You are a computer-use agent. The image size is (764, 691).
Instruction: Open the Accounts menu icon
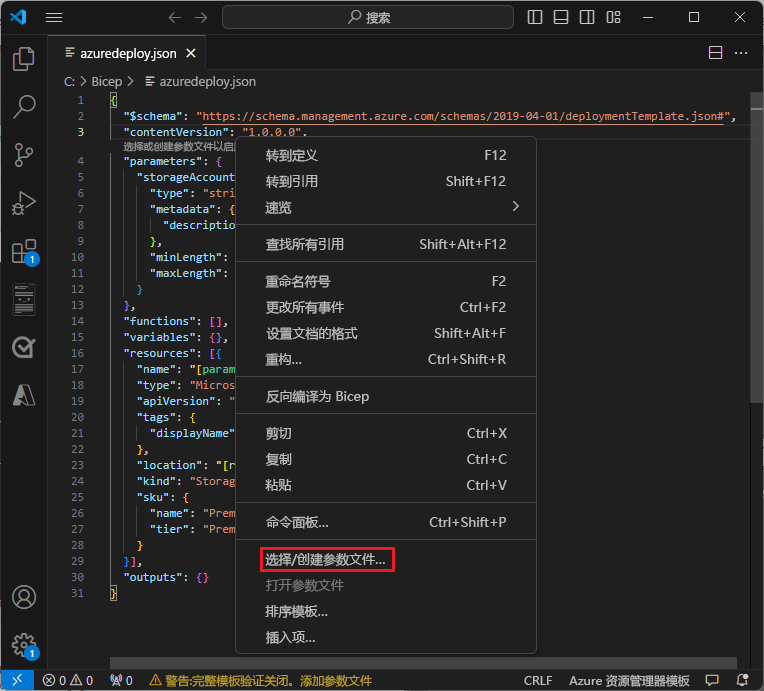(x=23, y=597)
